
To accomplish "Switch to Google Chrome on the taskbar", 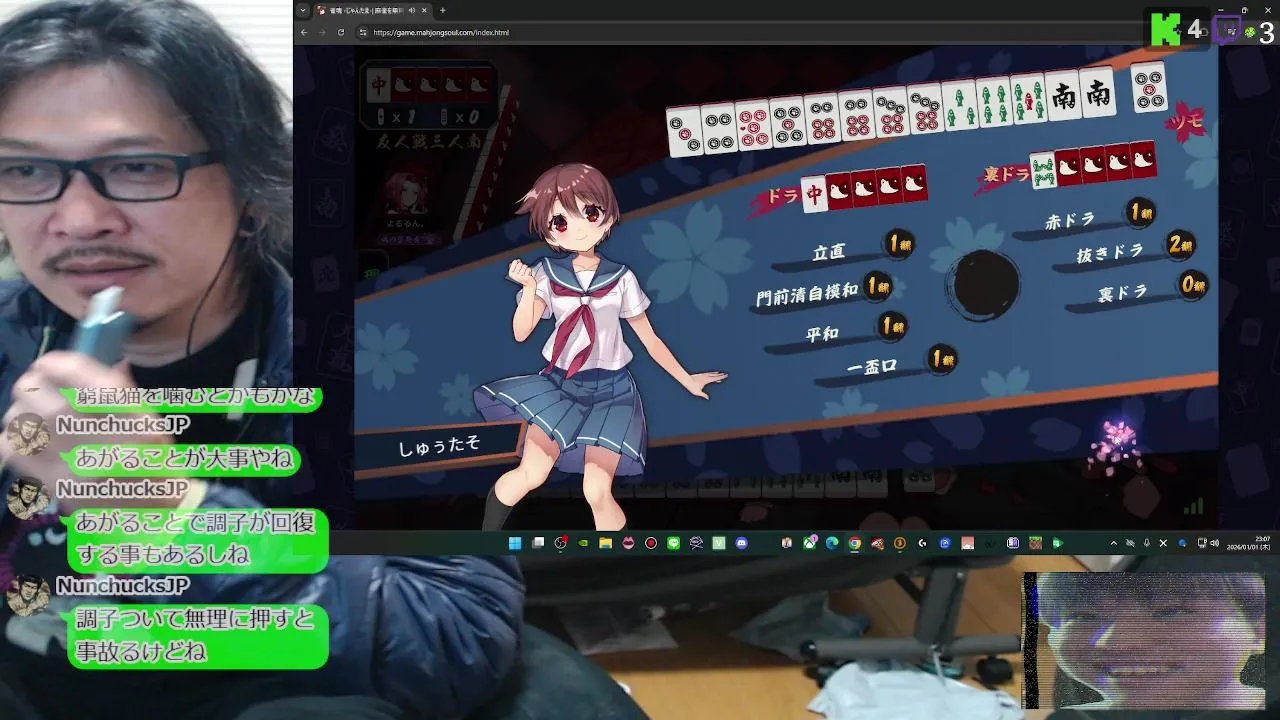I will point(854,543).
